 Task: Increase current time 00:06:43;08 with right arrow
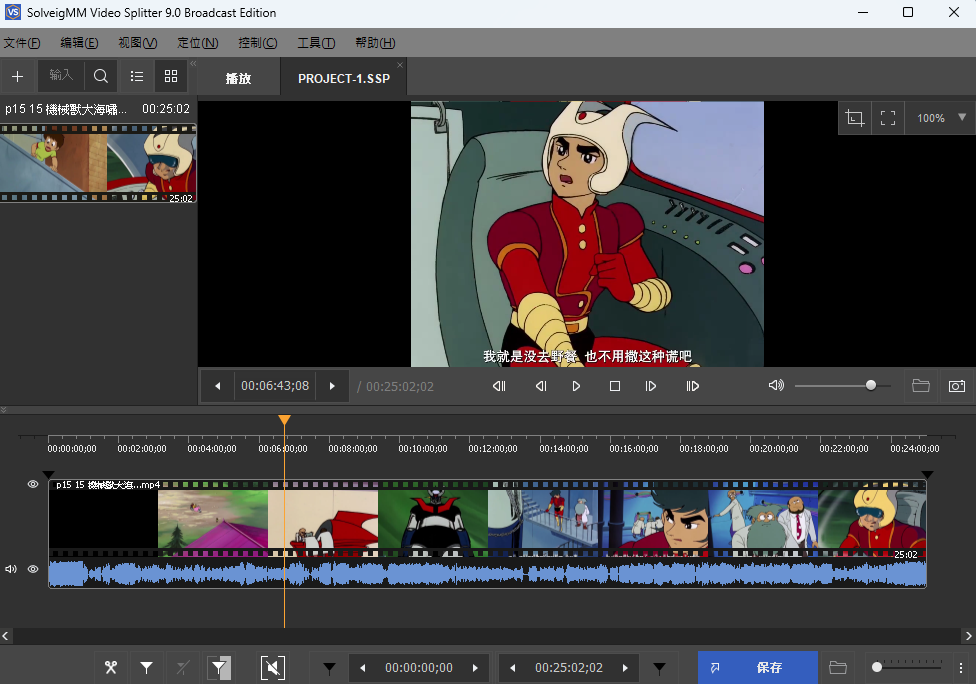tap(332, 386)
